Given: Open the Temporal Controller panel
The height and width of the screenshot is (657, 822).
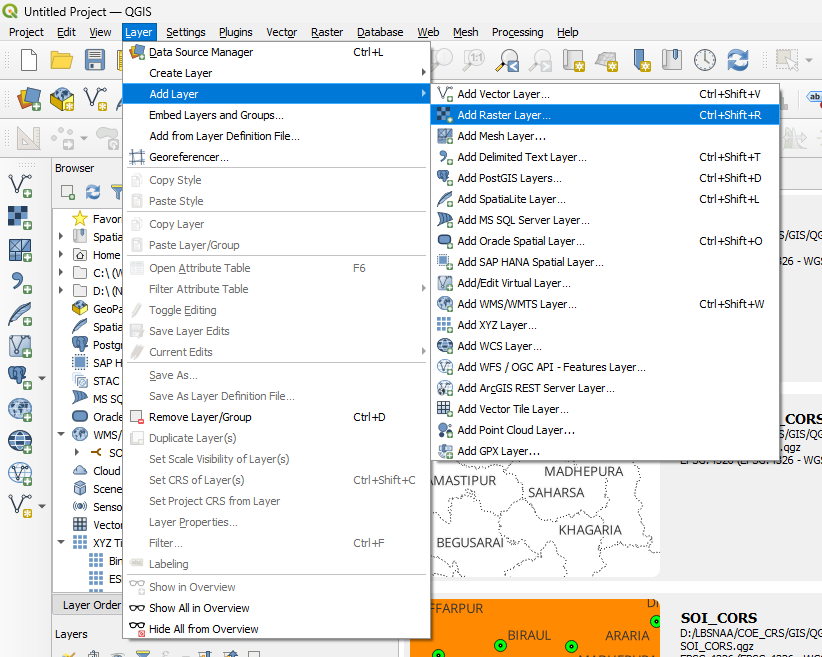Looking at the screenshot, I should click(x=704, y=60).
